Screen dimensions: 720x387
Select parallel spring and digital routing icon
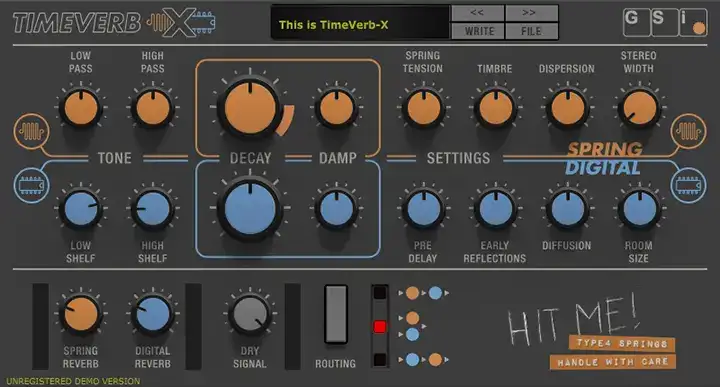pyautogui.click(x=413, y=326)
